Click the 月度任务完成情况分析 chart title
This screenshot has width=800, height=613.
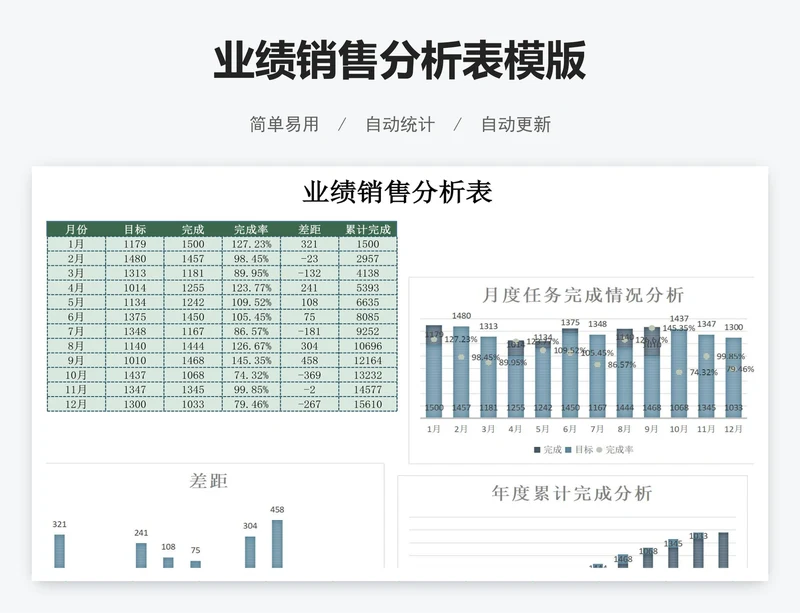(583, 295)
